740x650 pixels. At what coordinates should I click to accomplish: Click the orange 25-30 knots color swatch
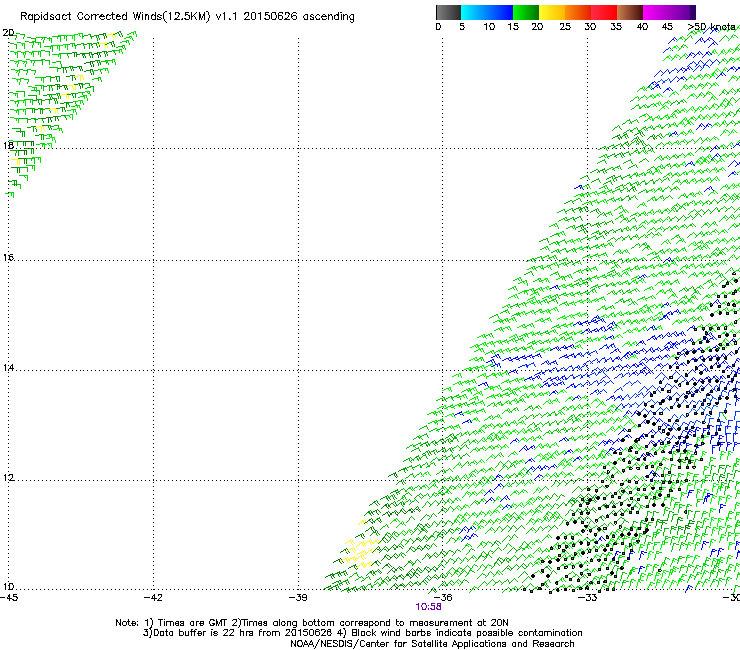(x=578, y=12)
